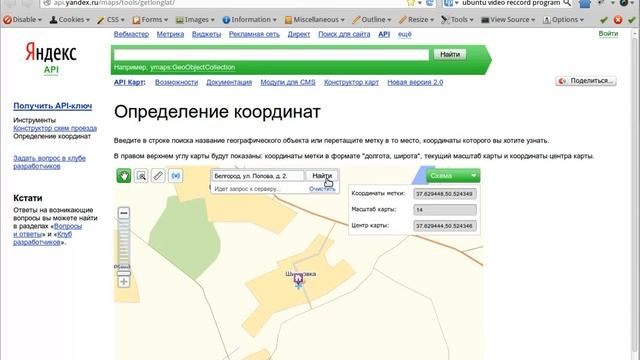
Task: Click the page vertical scrollbar
Action: point(635,194)
